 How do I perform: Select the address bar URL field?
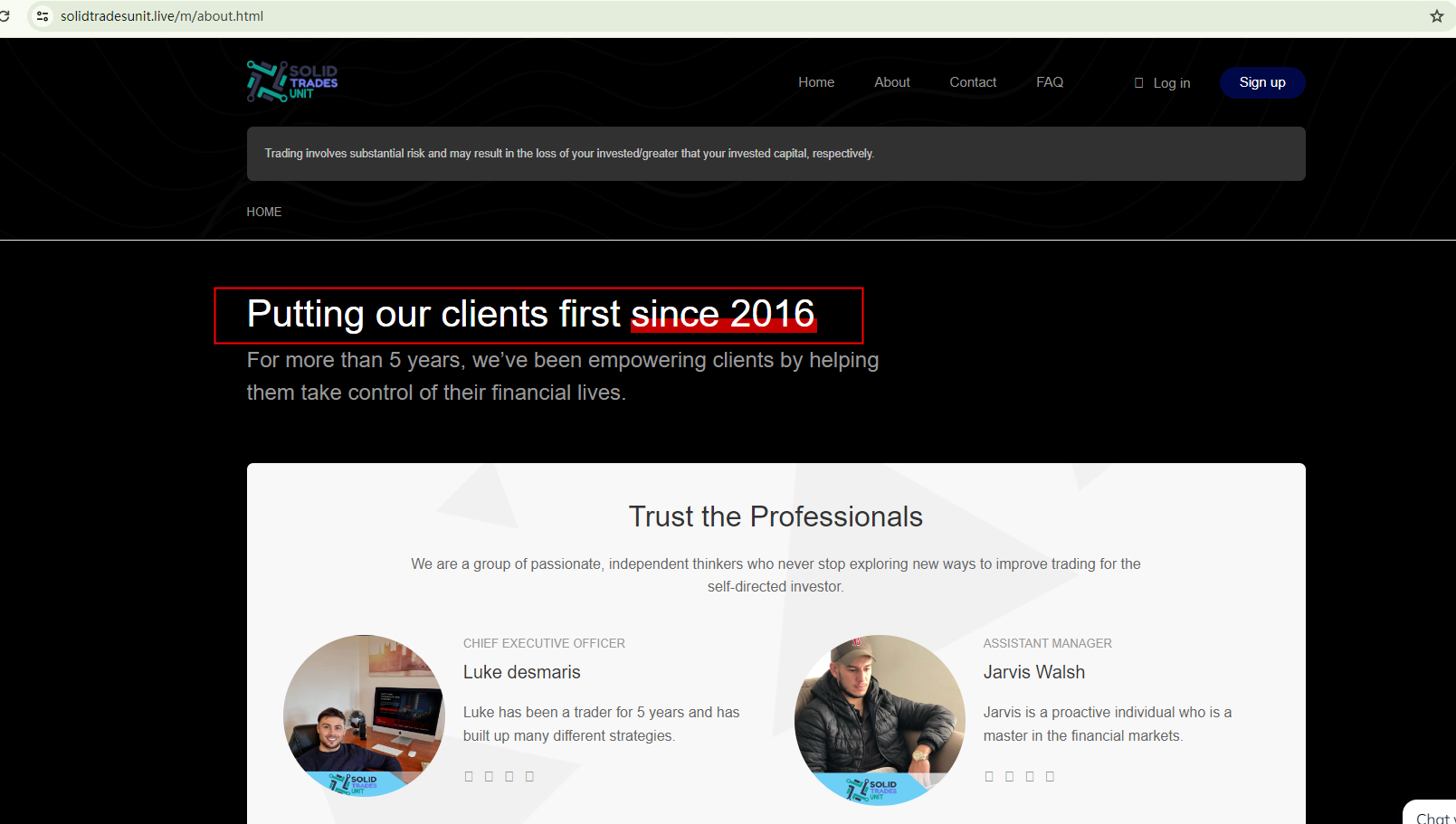pyautogui.click(x=724, y=16)
